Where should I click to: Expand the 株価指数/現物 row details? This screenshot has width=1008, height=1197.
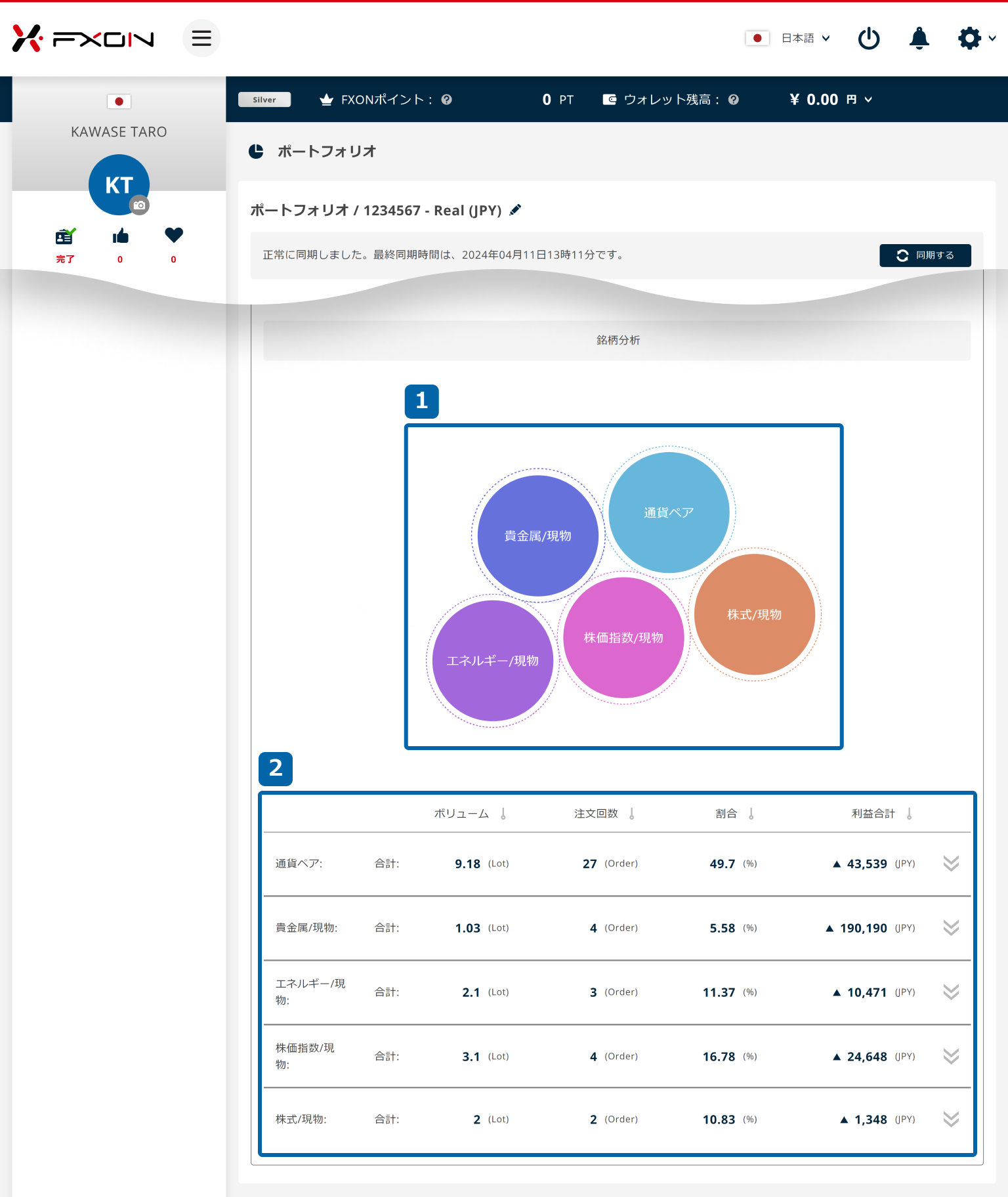[x=951, y=1057]
